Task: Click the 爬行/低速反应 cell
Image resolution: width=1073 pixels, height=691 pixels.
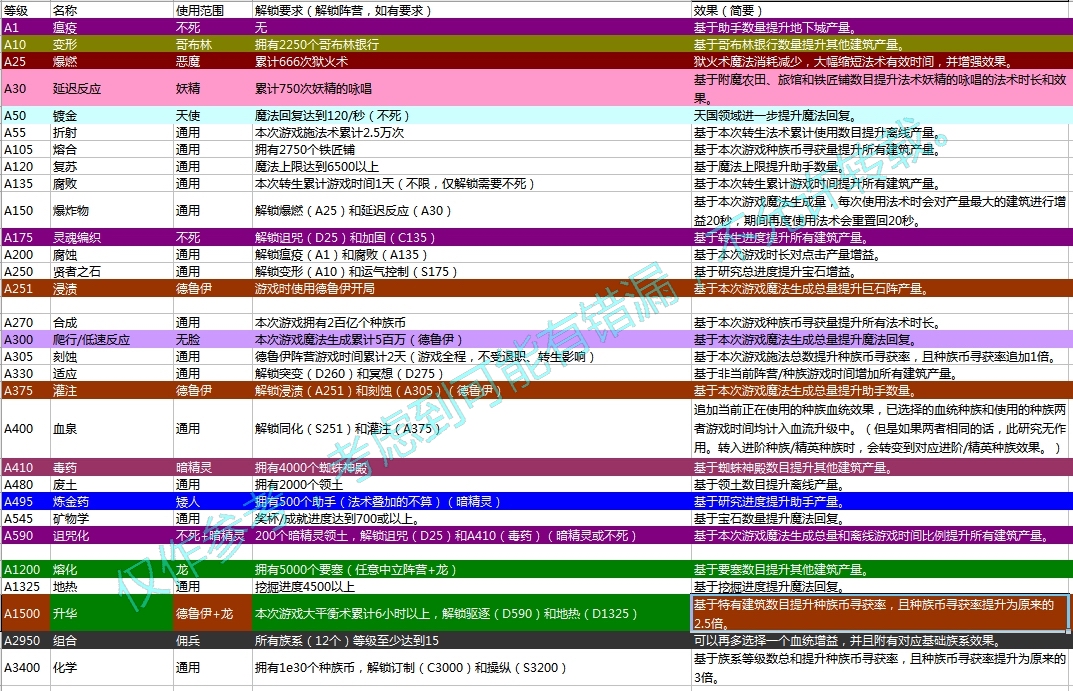Action: click(x=112, y=339)
